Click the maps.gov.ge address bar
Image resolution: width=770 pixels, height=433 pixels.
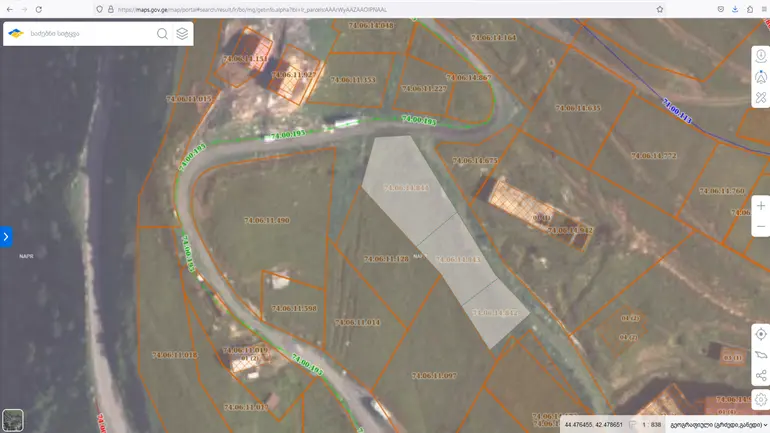[378, 9]
